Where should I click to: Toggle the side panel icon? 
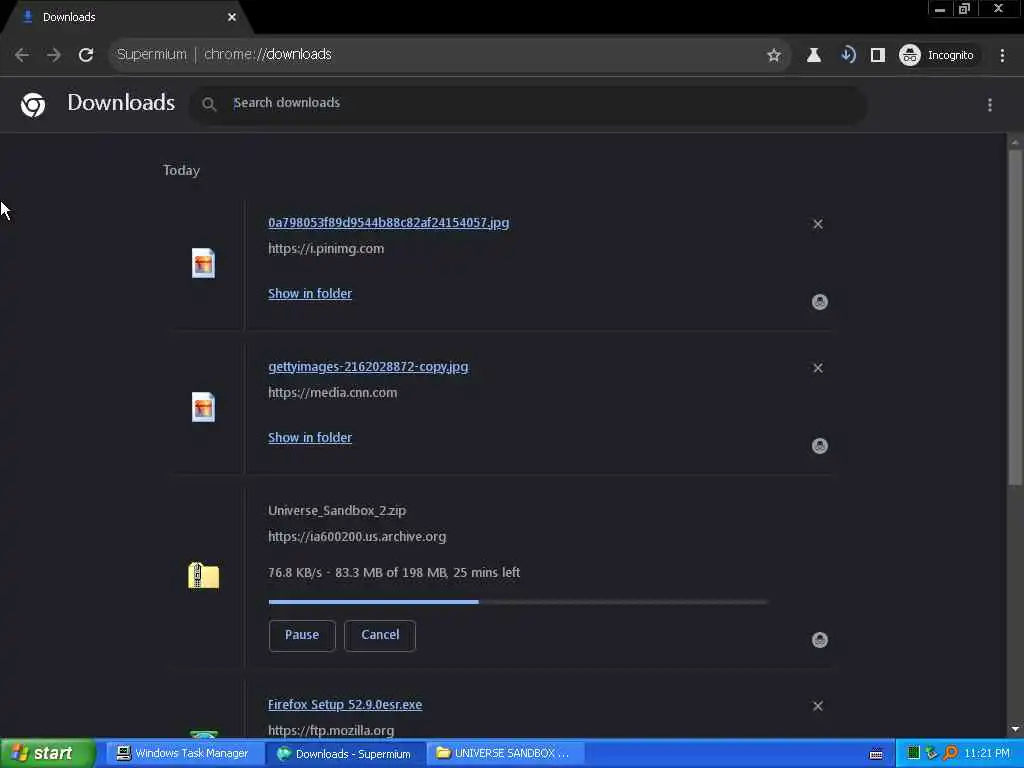pos(878,55)
